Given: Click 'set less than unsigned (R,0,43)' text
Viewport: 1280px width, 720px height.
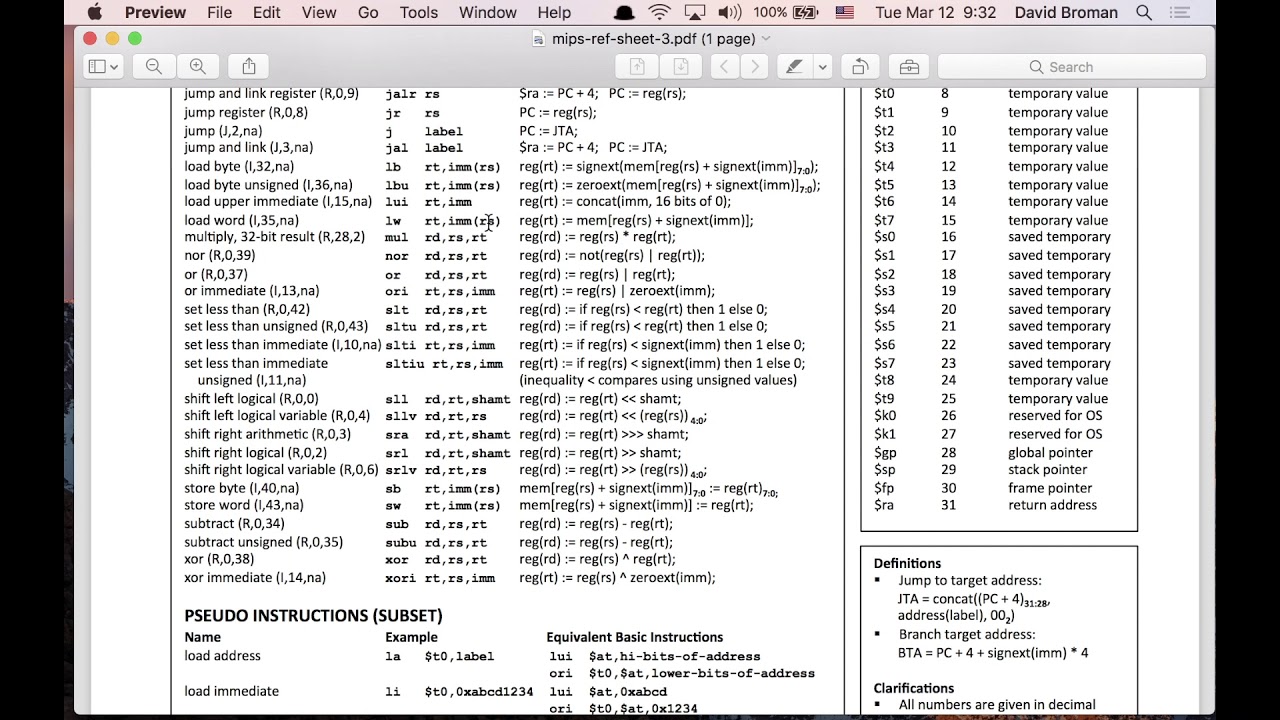Looking at the screenshot, I should tap(276, 327).
